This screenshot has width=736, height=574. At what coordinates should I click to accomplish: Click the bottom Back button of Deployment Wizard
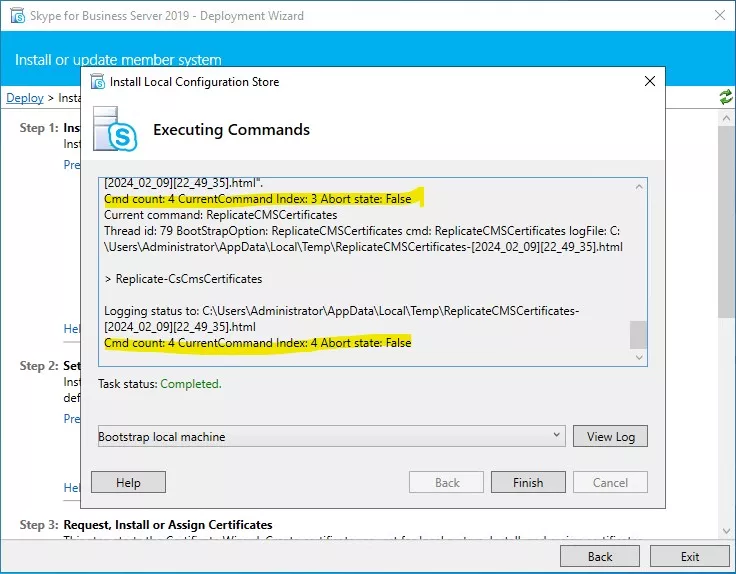[600, 556]
